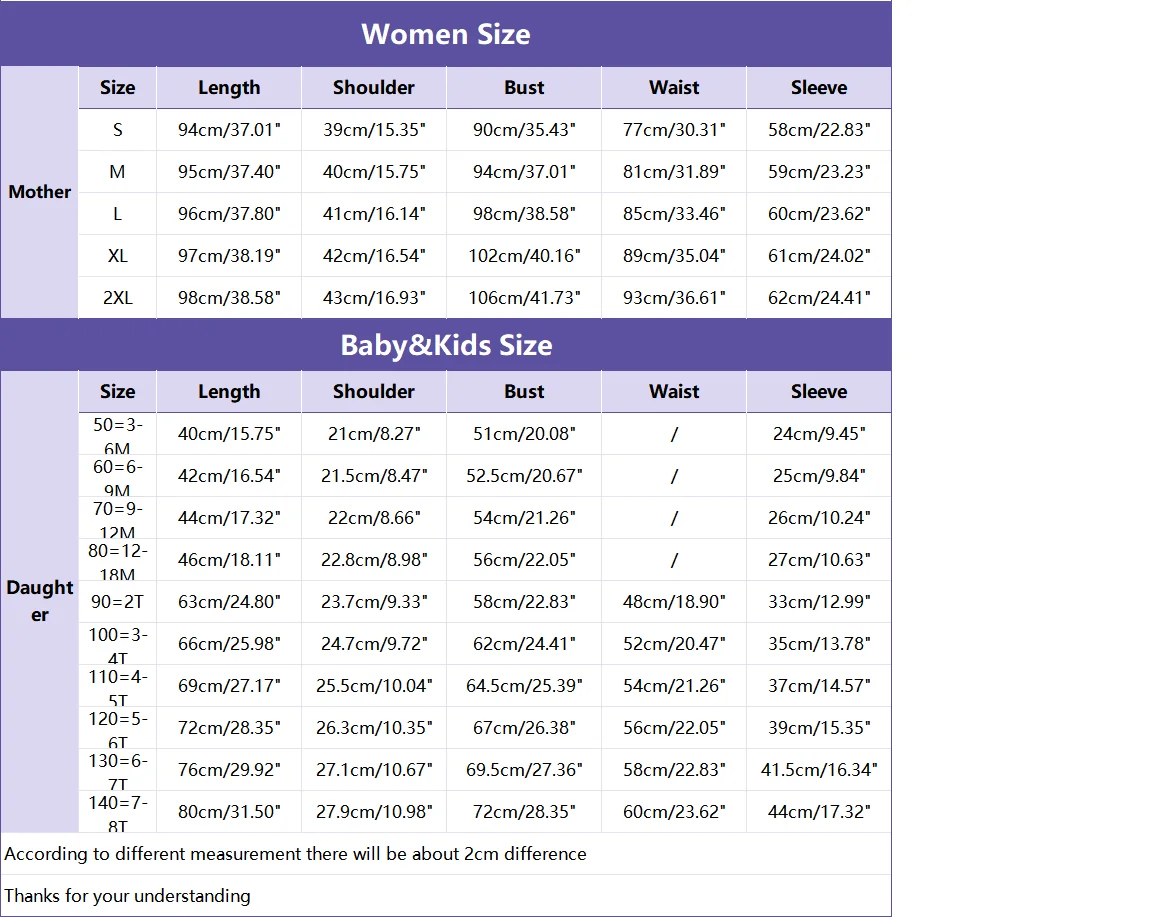Viewport: 1167px width, 917px height.
Task: Click kids bust 52.5cm/20.67"
Action: click(524, 476)
